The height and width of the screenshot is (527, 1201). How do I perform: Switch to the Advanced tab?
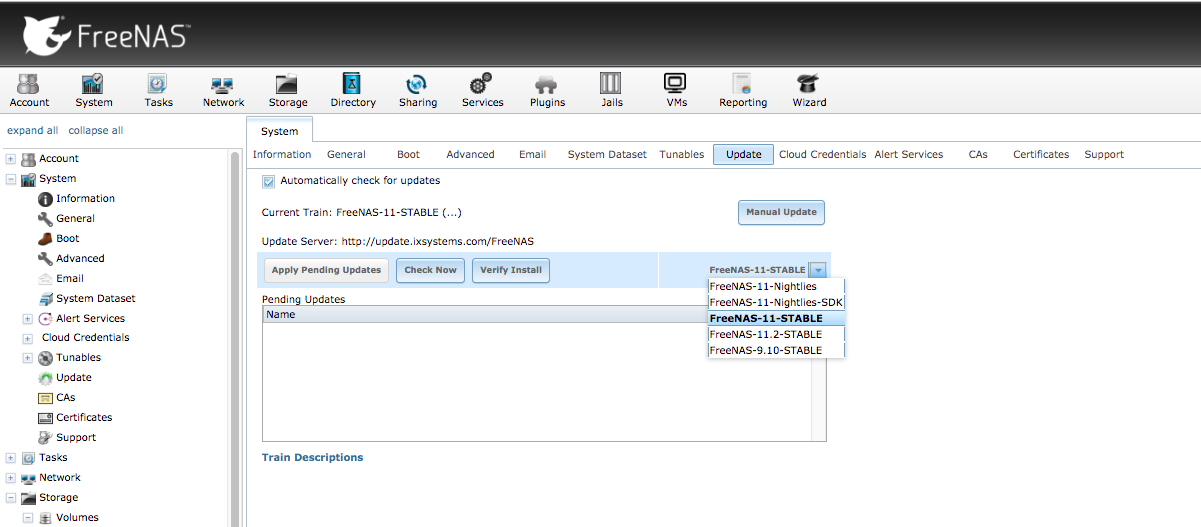click(x=470, y=154)
